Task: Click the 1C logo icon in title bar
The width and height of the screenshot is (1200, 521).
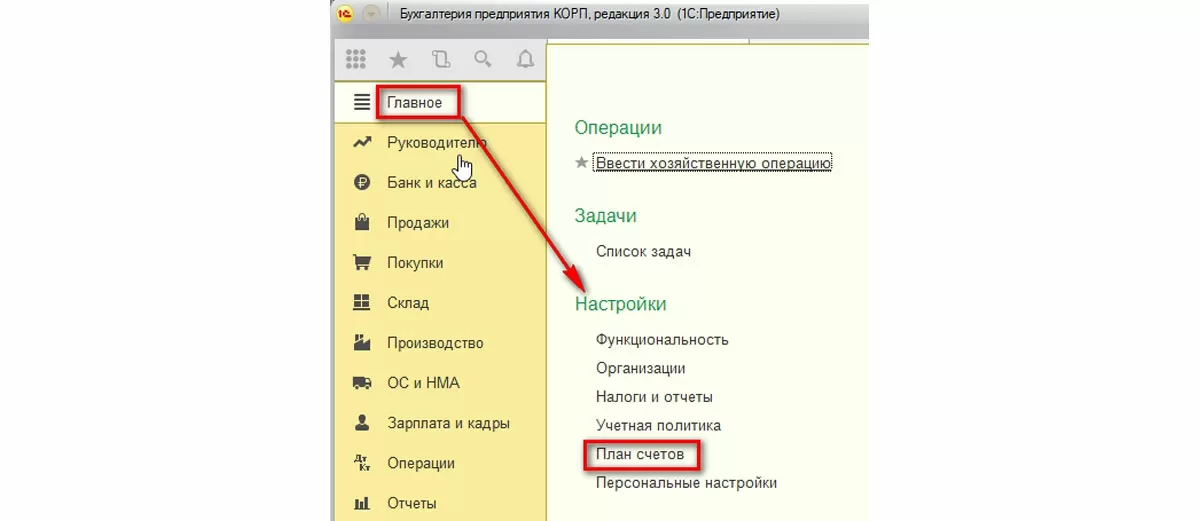Action: tap(344, 14)
